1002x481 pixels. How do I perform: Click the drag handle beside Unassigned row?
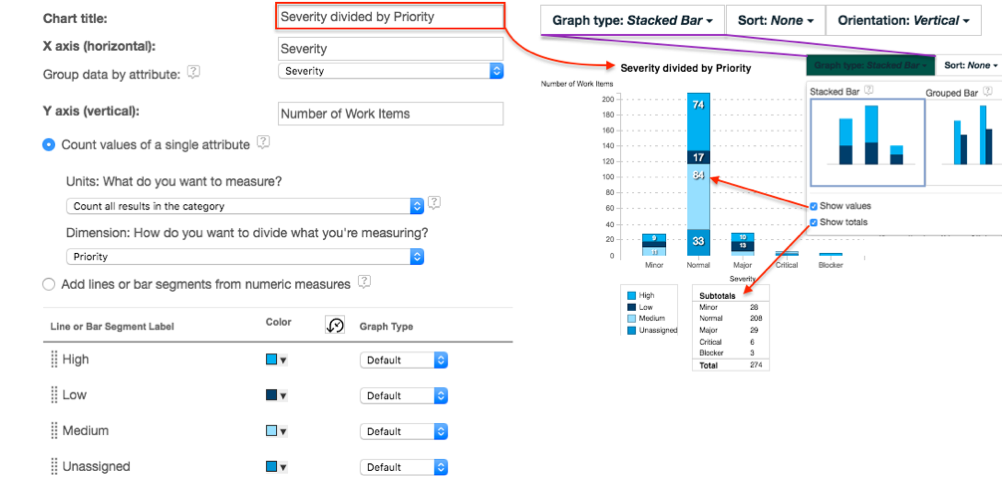(x=54, y=466)
